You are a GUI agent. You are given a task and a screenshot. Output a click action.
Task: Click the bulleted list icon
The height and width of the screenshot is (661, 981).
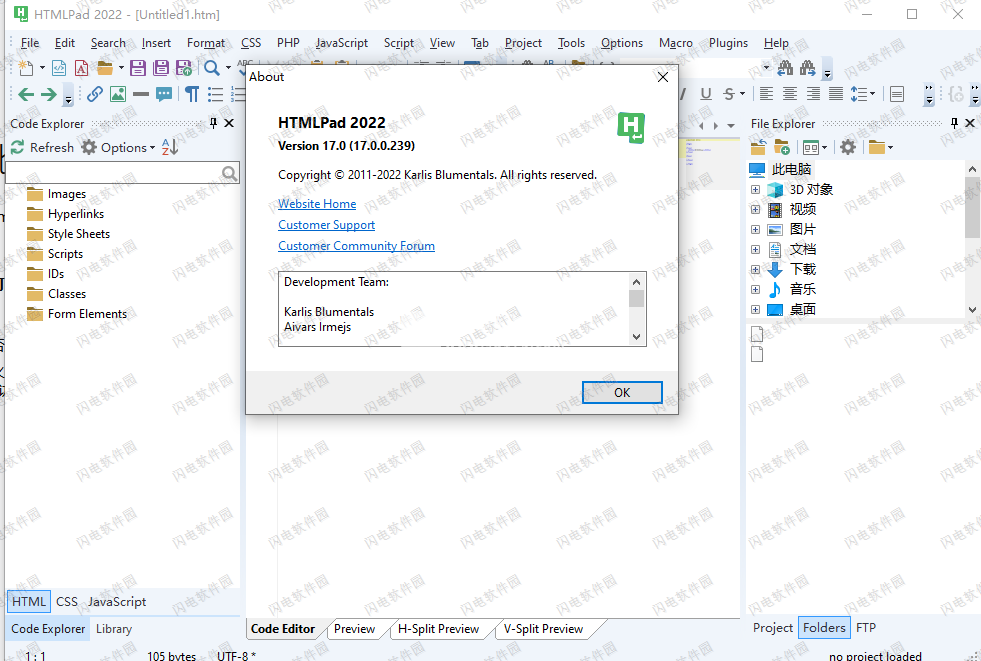[215, 94]
